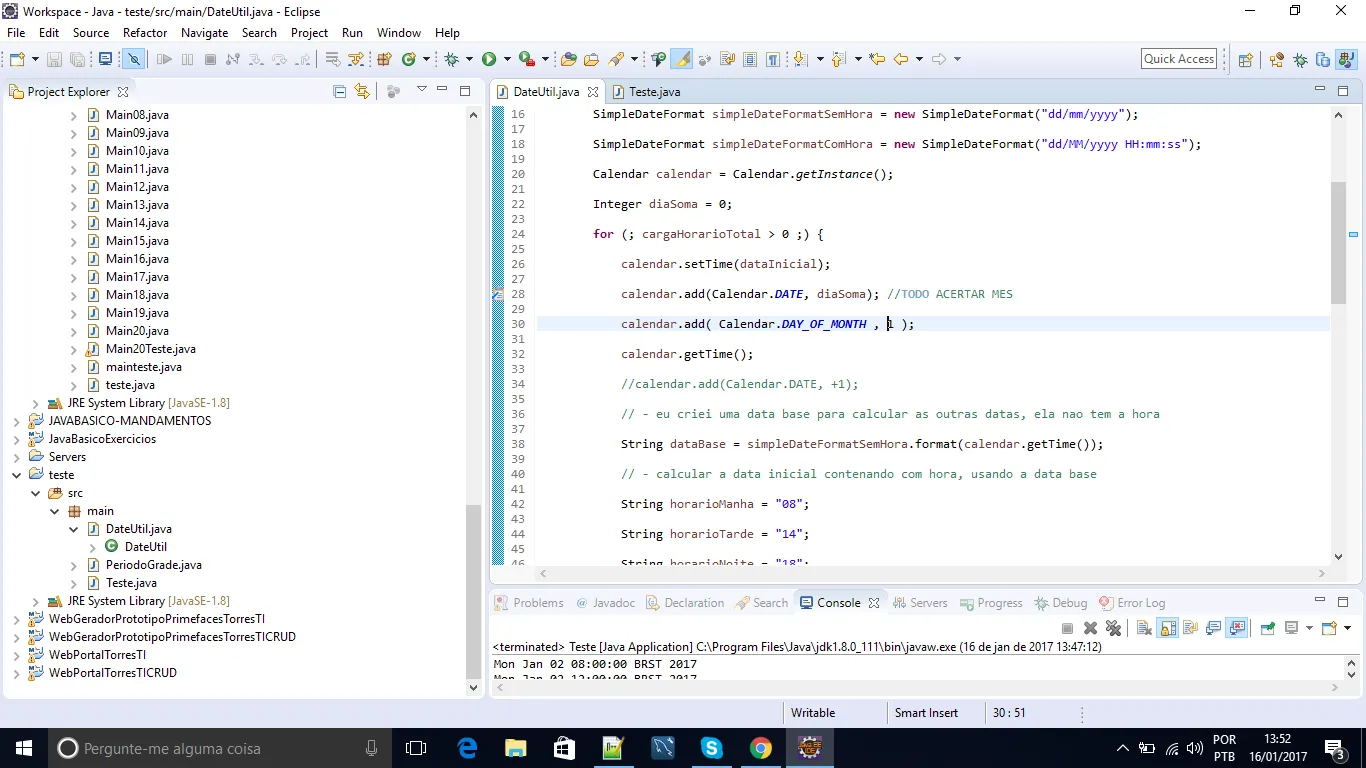Click the Debug bug icon in toolbar
This screenshot has height=768, width=1366.
(451, 60)
